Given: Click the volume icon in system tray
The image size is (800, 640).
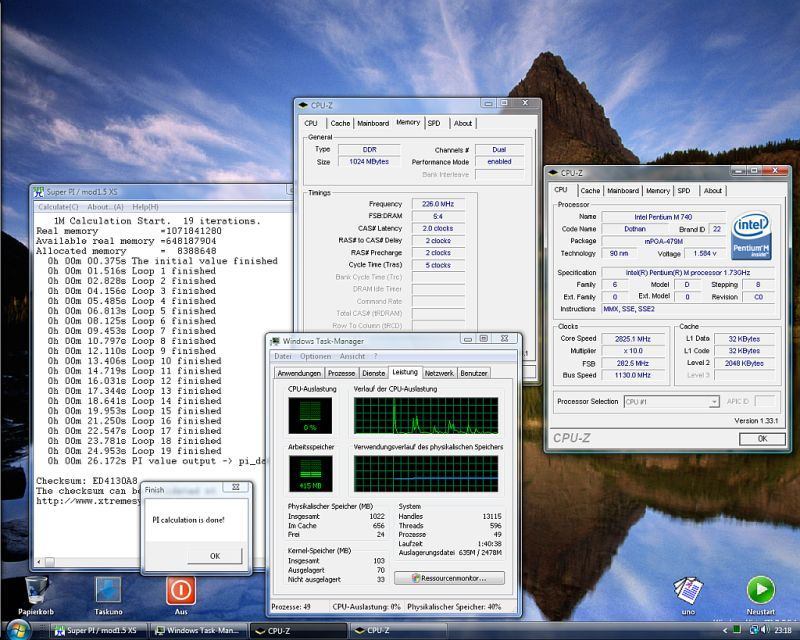Looking at the screenshot, I should [765, 630].
